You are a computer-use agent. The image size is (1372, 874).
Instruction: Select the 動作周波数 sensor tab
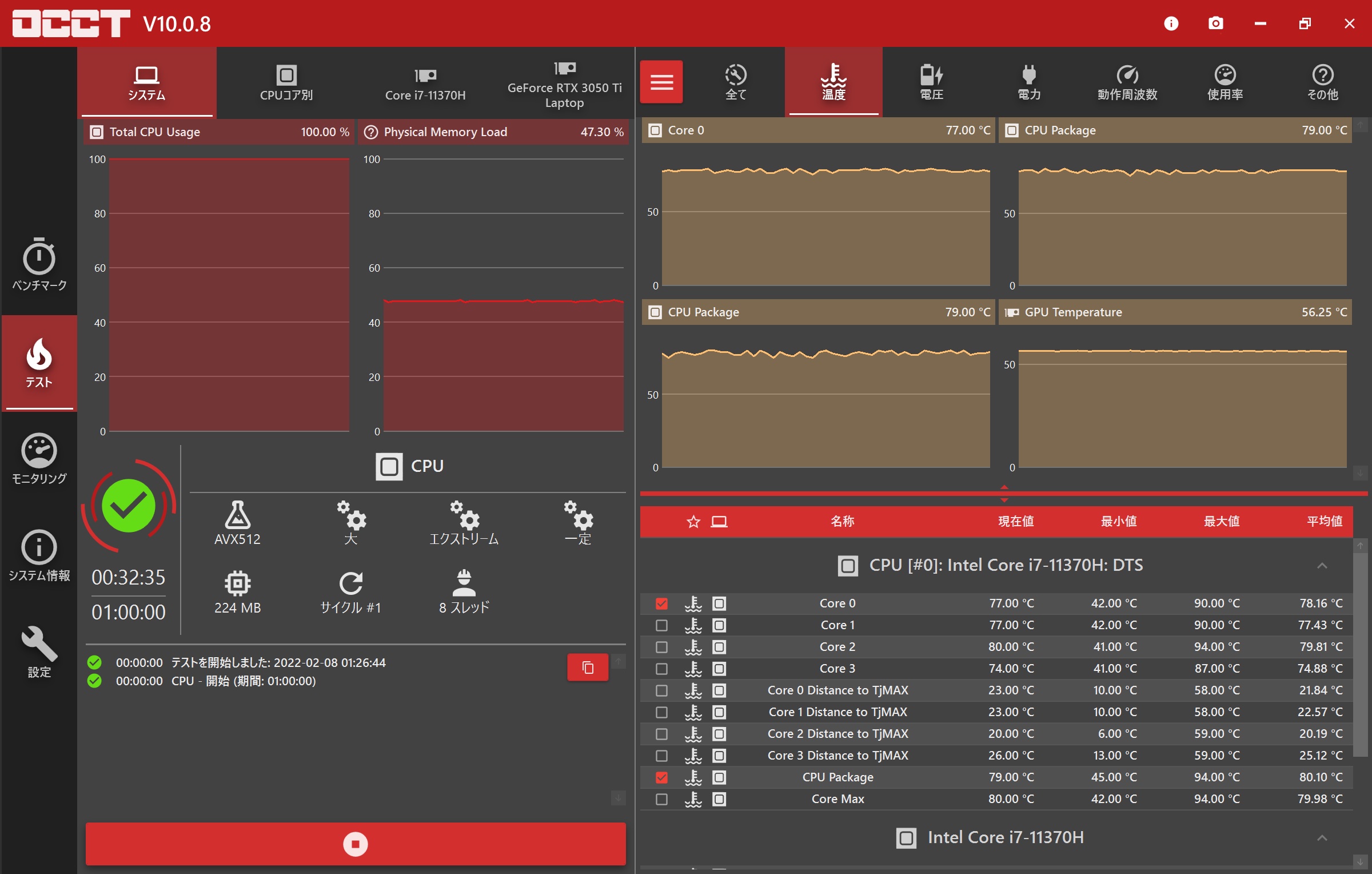[1127, 82]
